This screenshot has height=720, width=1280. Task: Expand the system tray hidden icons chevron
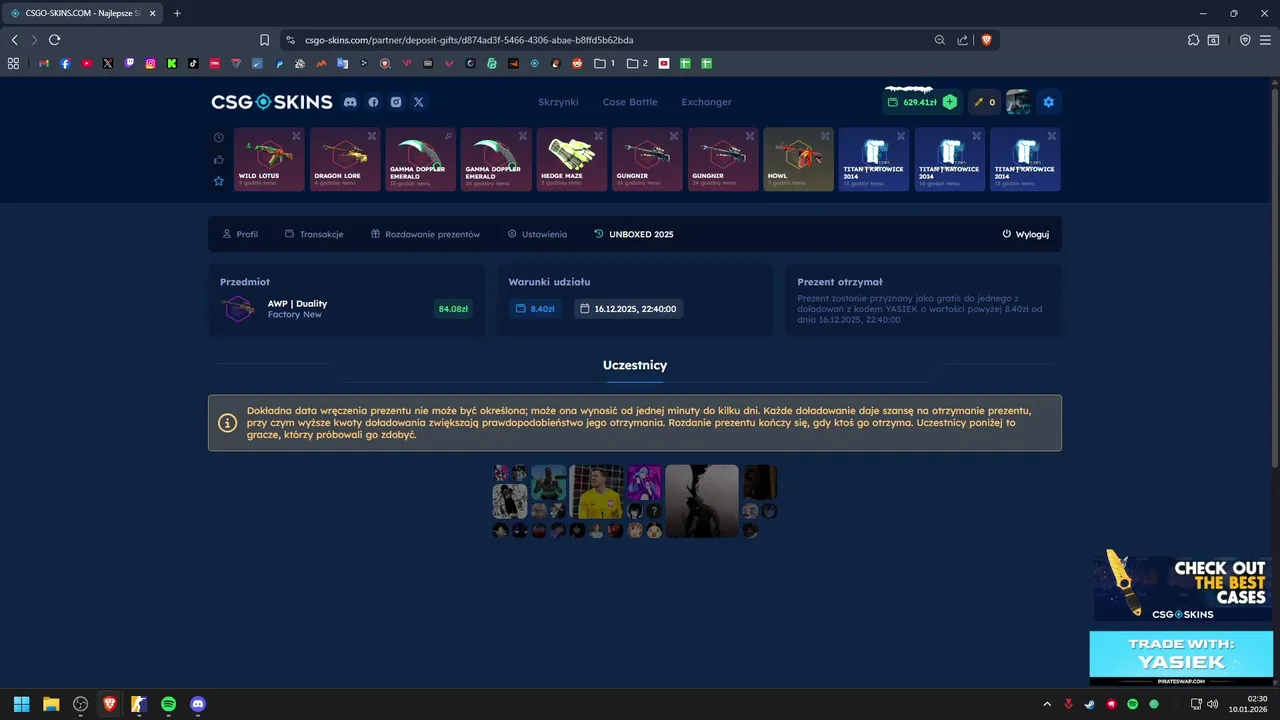tap(1047, 704)
